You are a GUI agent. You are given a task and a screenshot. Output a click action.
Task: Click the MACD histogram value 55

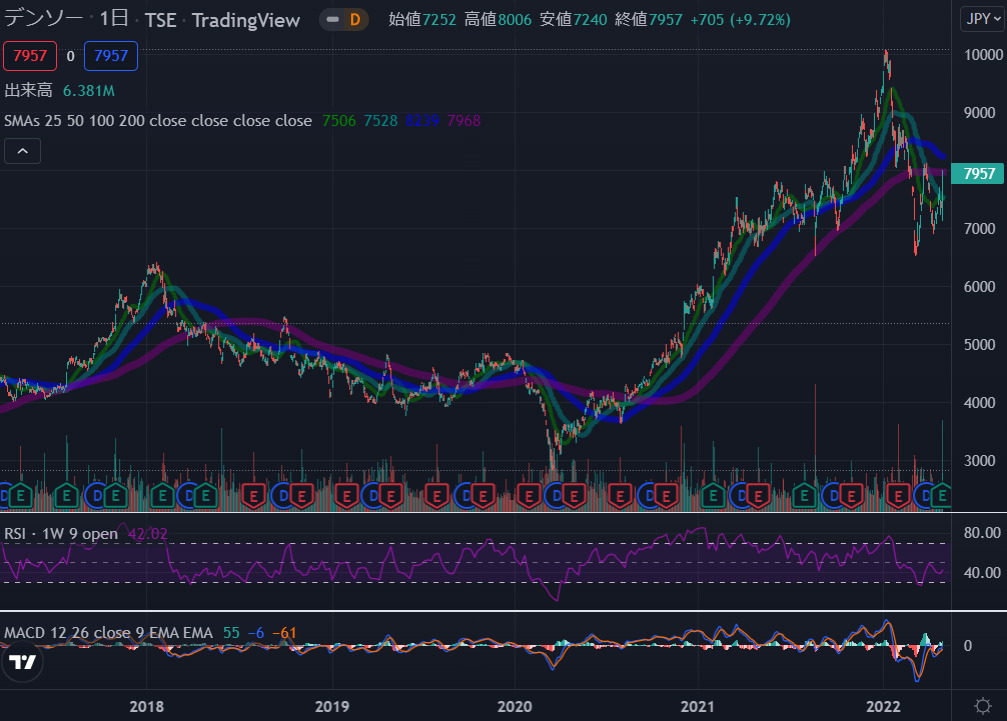[231, 633]
